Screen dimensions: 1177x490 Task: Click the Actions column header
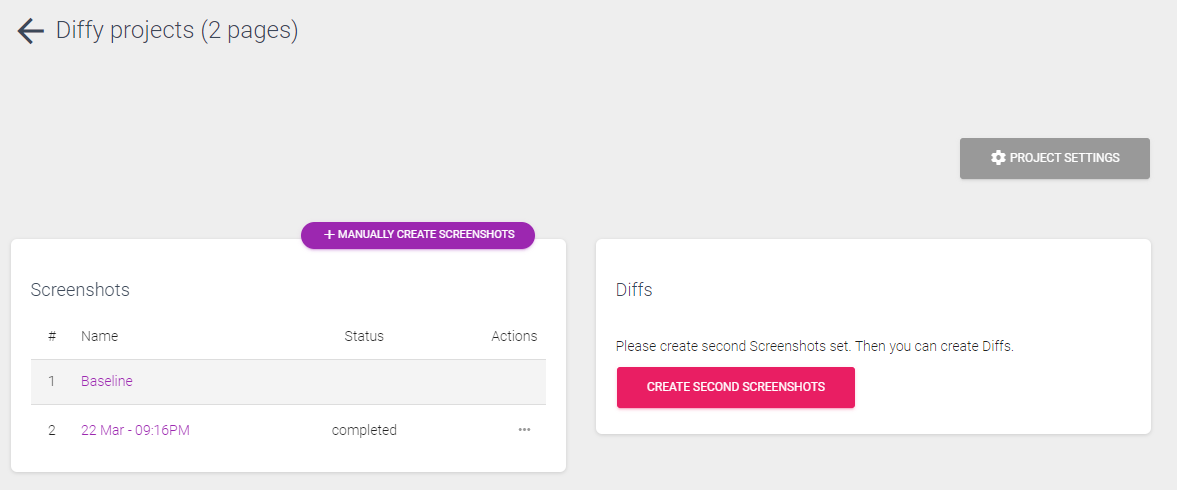(514, 336)
